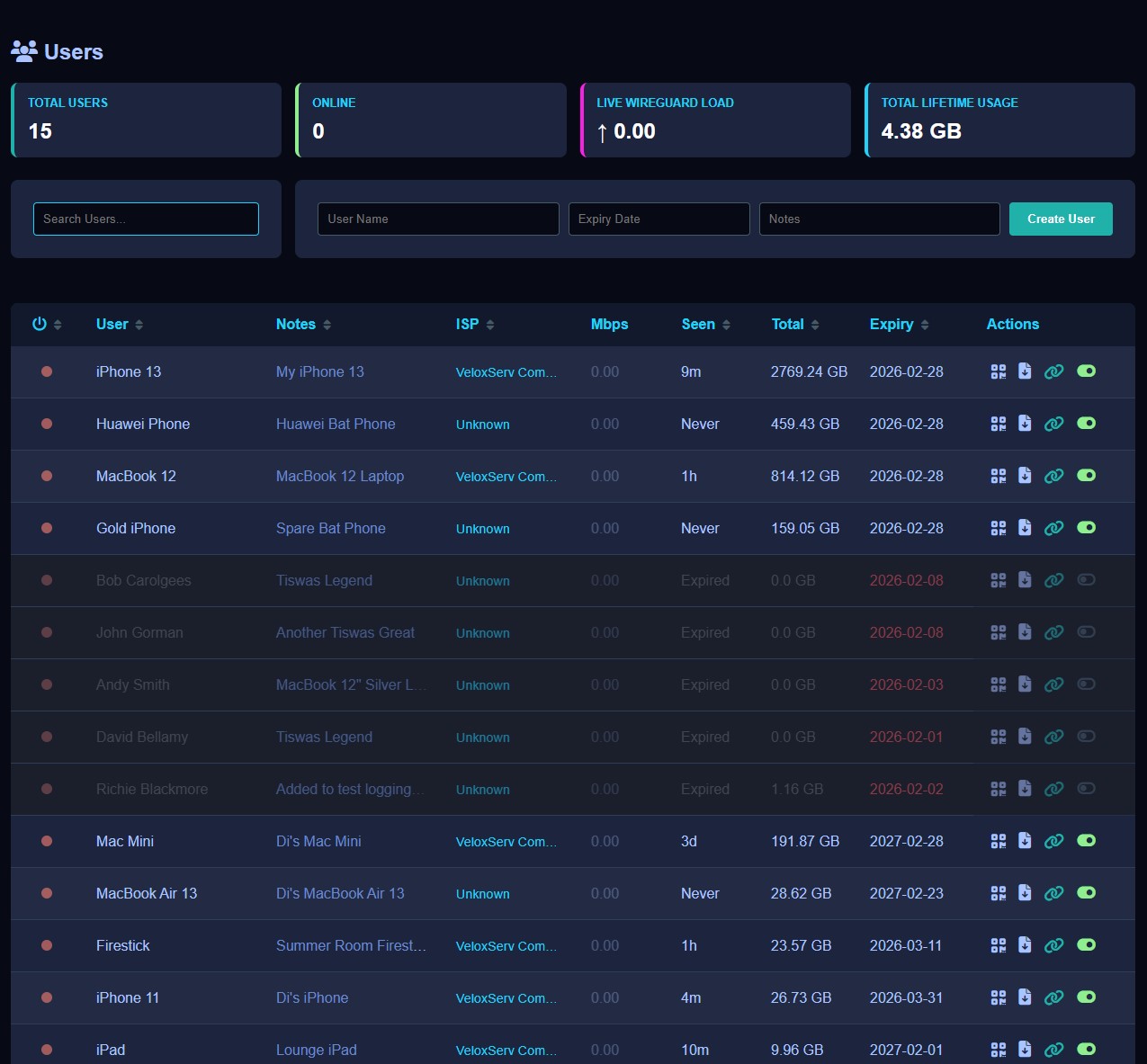Focus the Search Users field
Screen dimensions: 1147x1064
[146, 219]
